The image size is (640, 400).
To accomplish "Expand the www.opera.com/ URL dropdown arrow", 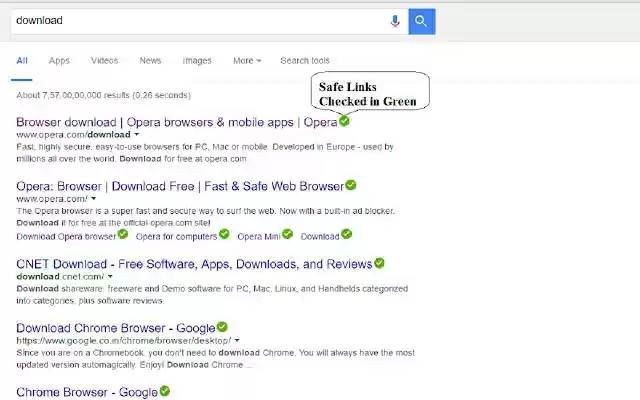I will point(93,199).
